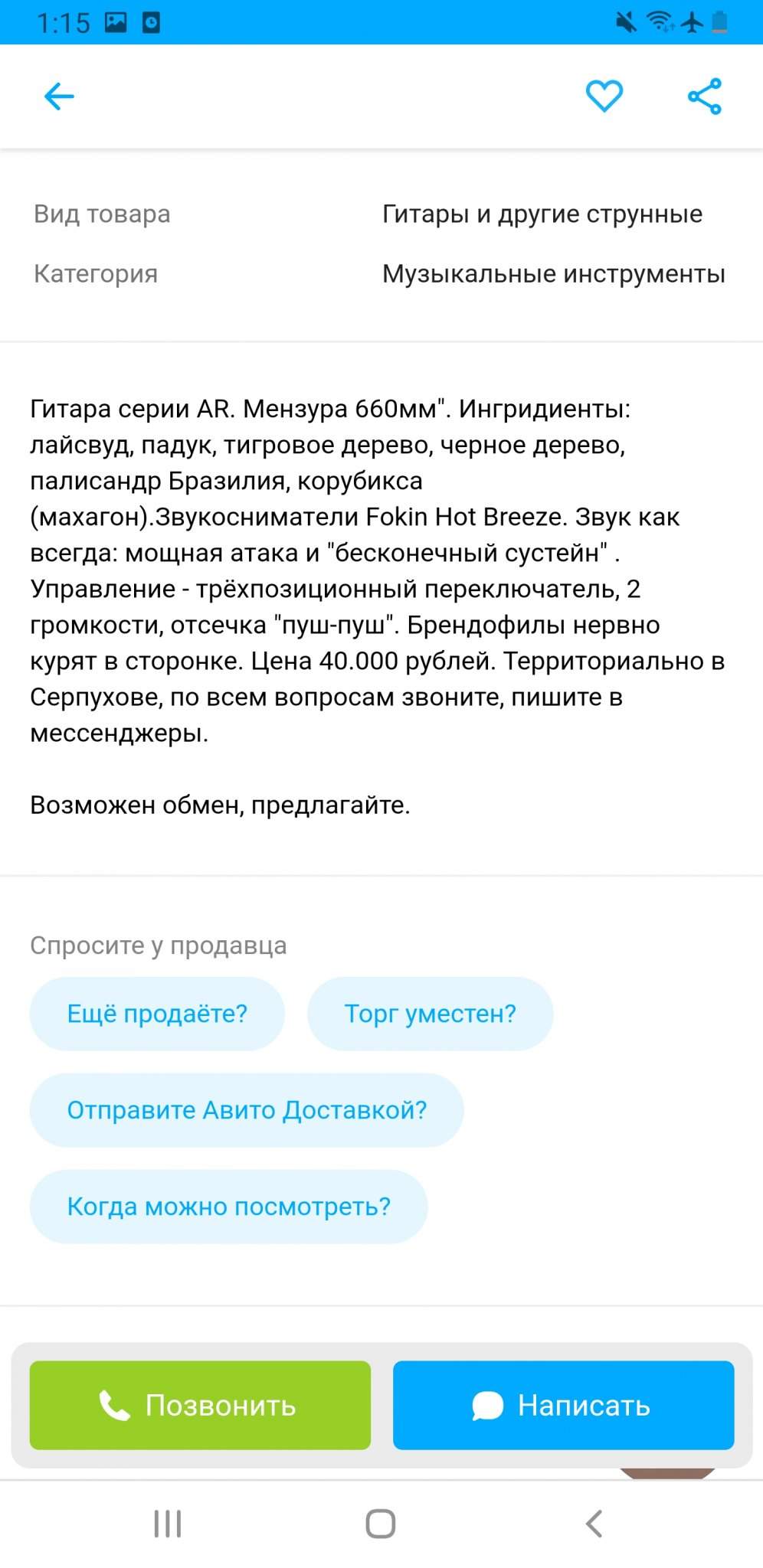This screenshot has width=763, height=1568.
Task: Add listing to favorites with heart icon
Action: pyautogui.click(x=604, y=96)
